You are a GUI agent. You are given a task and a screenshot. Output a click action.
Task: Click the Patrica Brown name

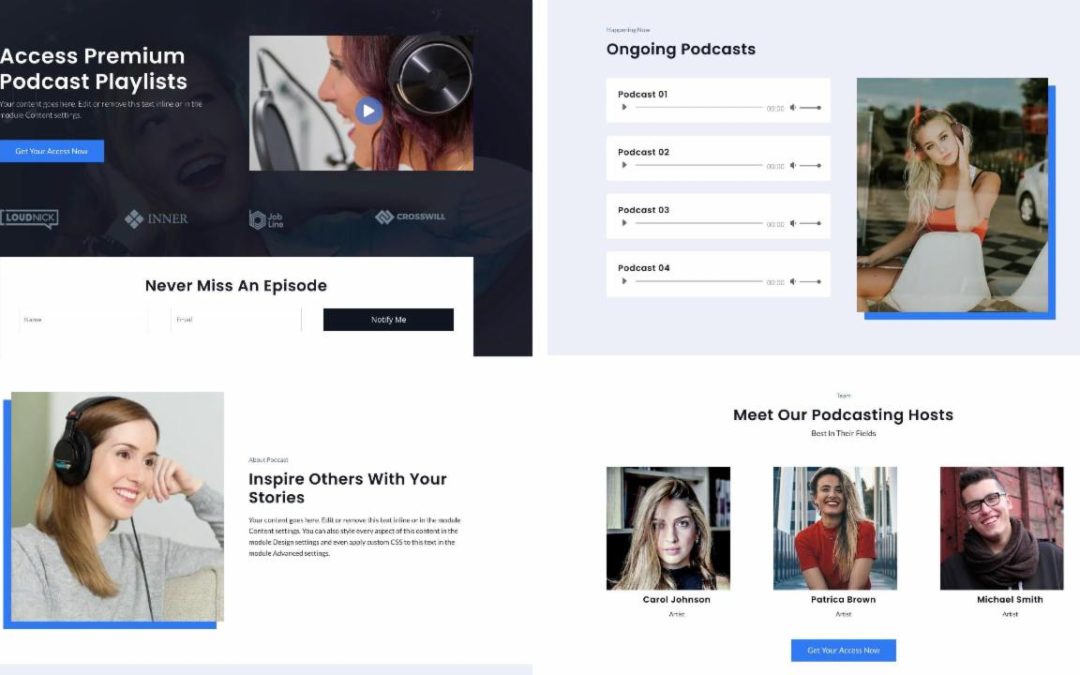[843, 600]
